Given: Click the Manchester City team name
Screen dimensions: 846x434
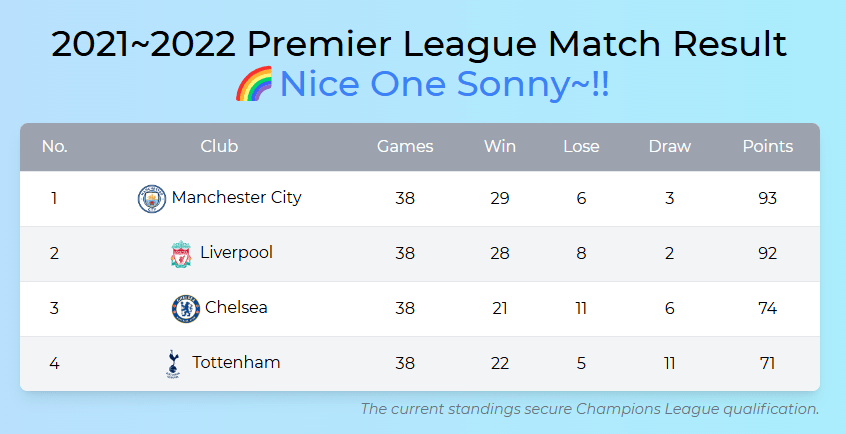Looking at the screenshot, I should click(x=236, y=198).
